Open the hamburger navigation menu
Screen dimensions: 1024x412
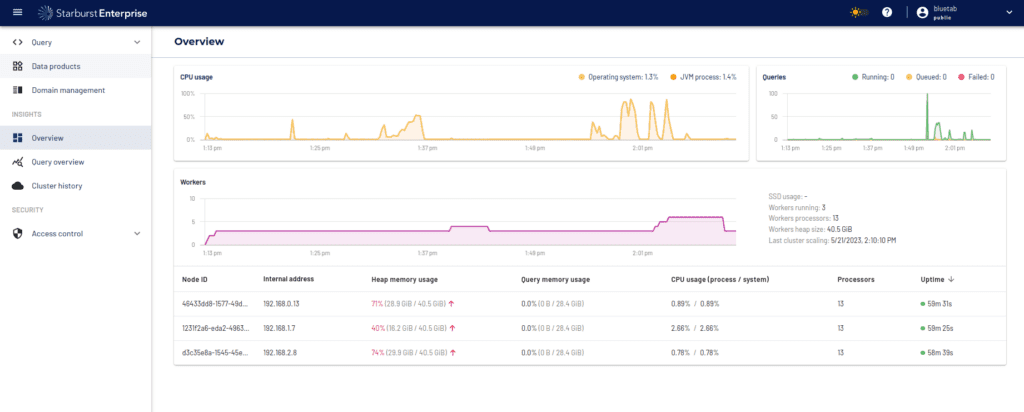[18, 12]
